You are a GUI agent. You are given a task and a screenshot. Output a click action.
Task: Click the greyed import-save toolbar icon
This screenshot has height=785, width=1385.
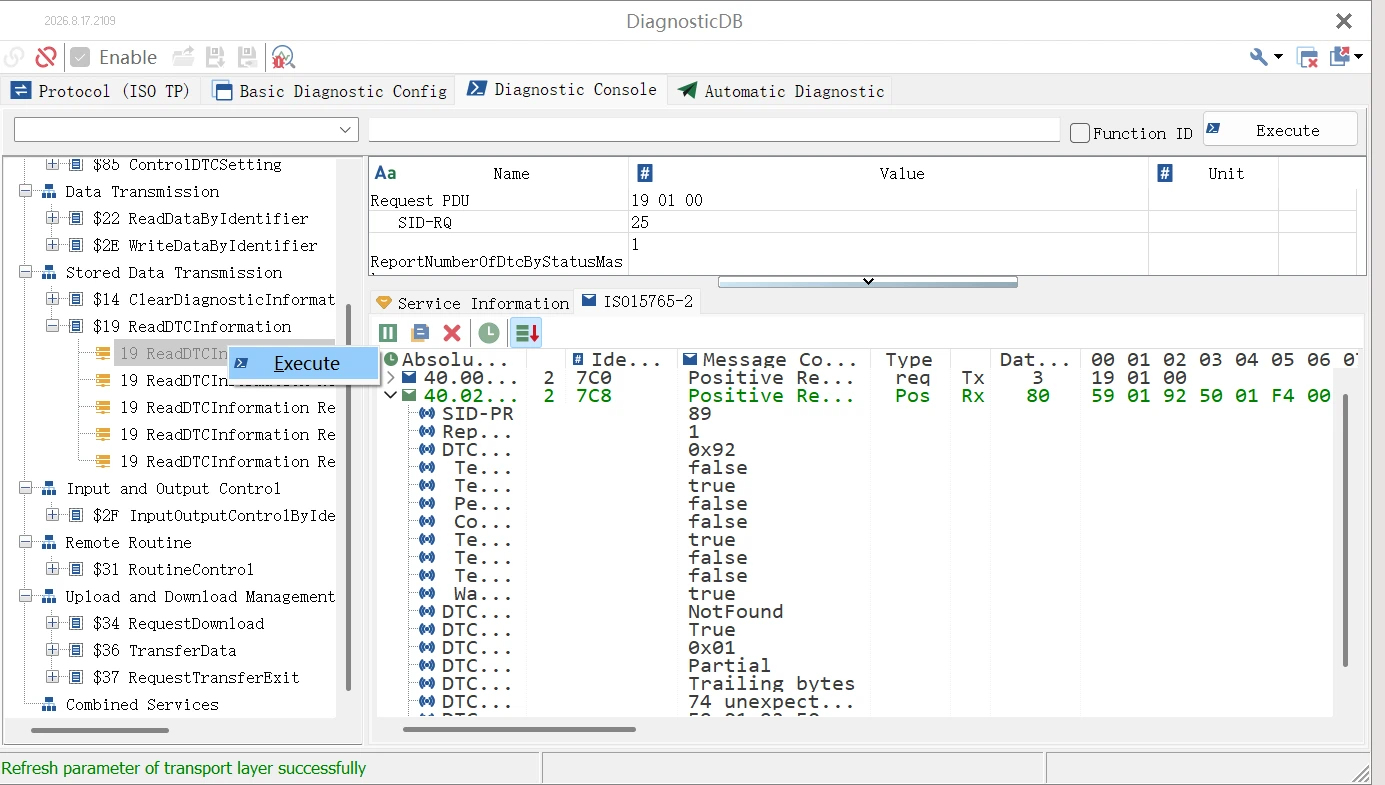(215, 57)
